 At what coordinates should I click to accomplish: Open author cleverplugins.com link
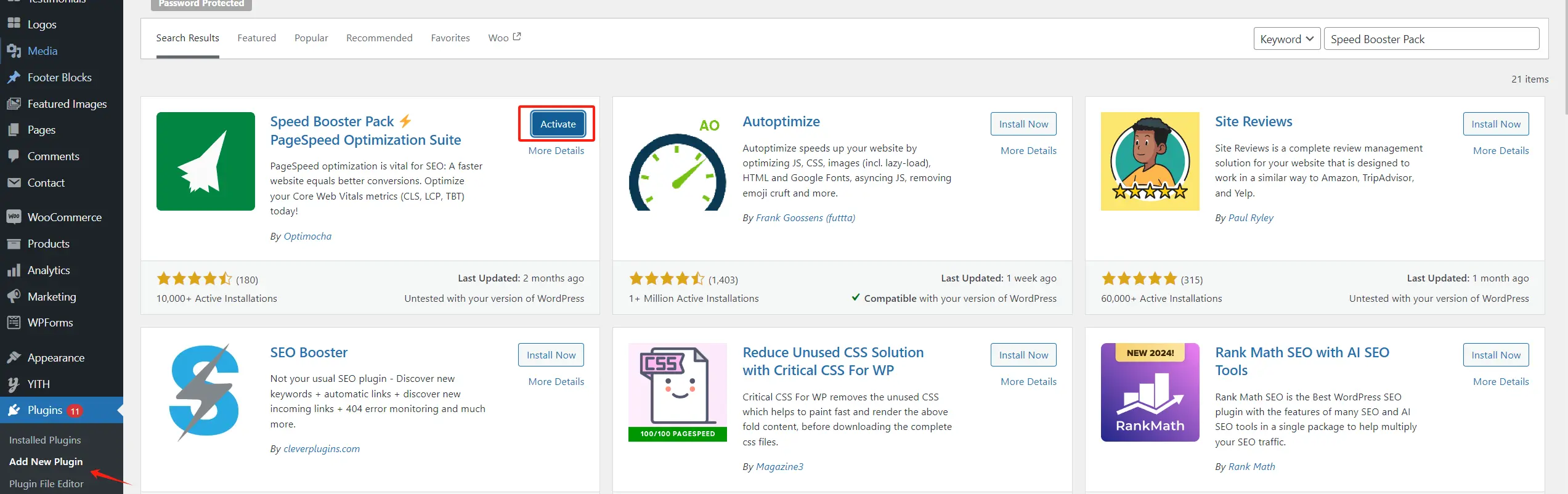(x=322, y=448)
